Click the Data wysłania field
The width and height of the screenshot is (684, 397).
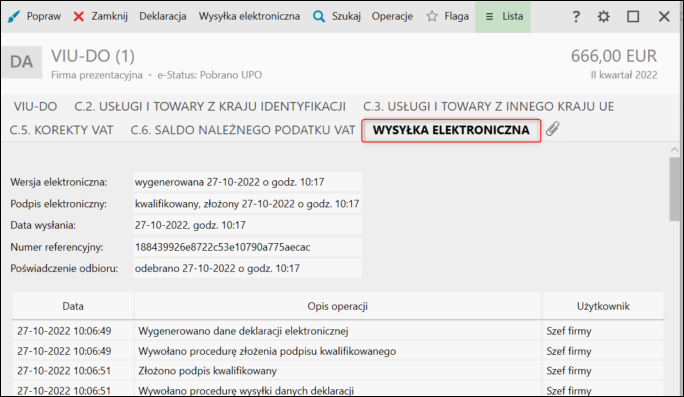pyautogui.click(x=247, y=225)
